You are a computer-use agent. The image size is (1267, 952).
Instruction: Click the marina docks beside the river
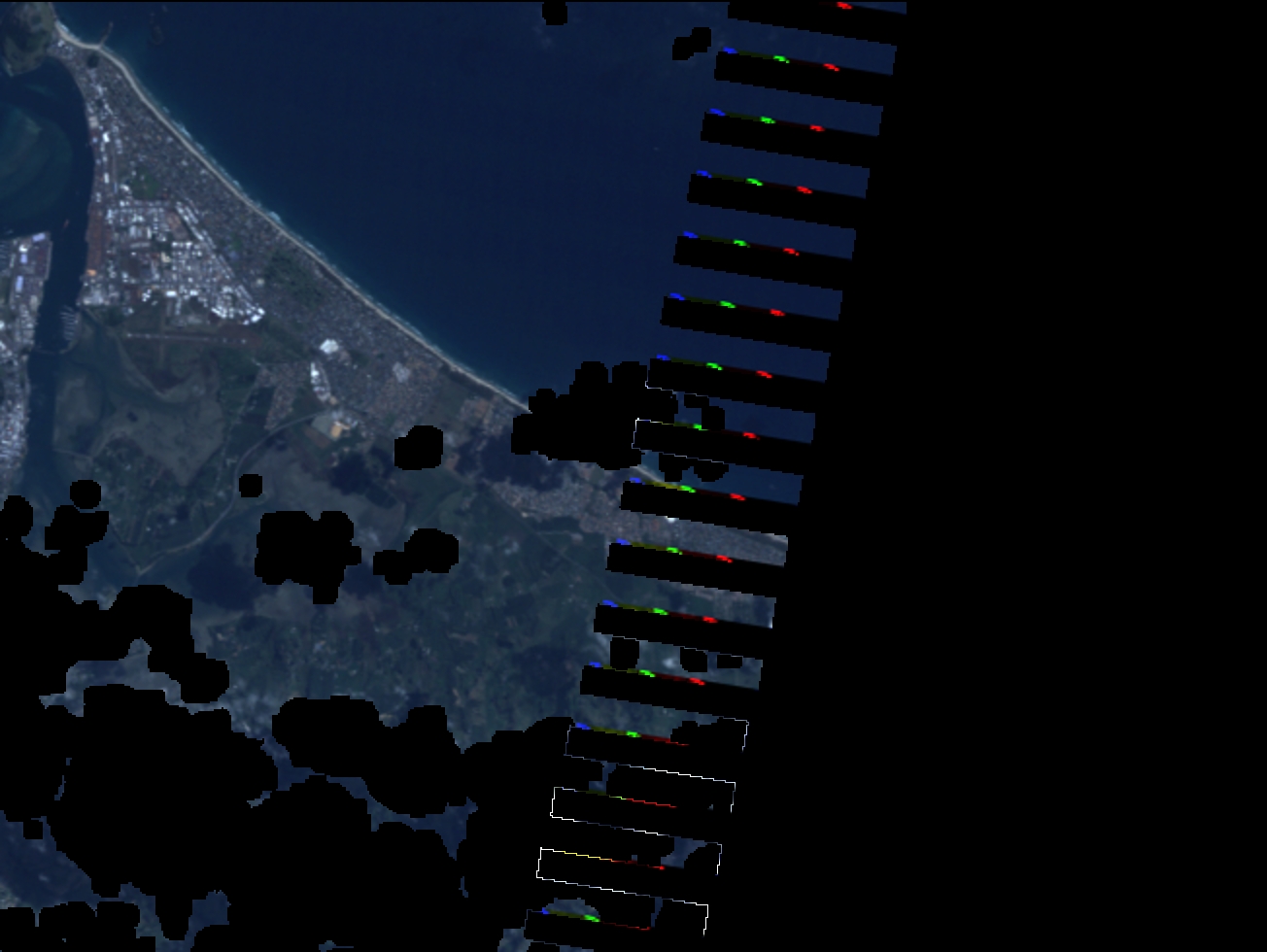tap(68, 321)
